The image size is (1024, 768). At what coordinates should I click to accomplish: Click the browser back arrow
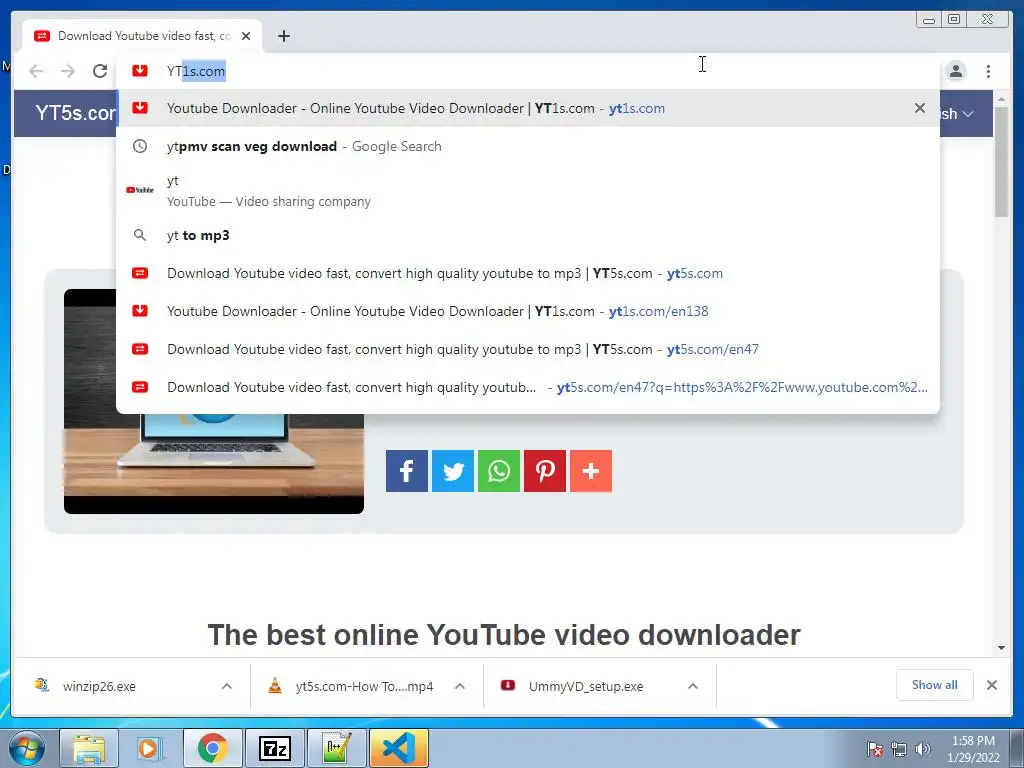coord(36,71)
